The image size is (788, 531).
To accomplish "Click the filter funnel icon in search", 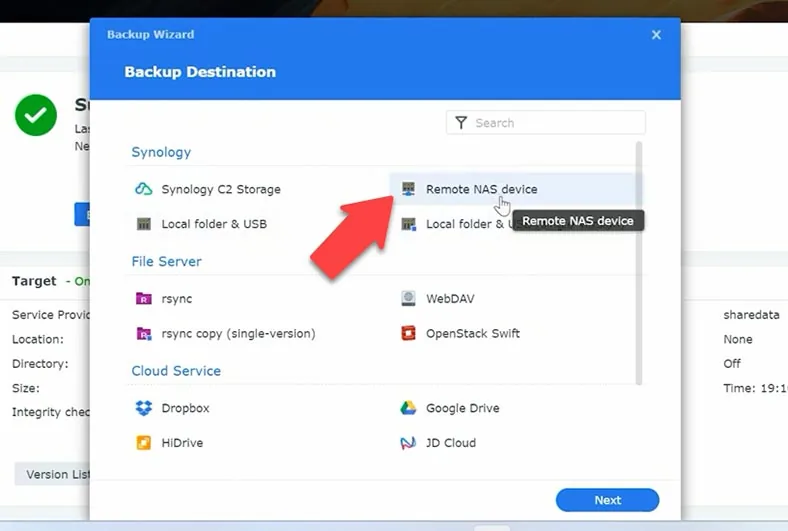I will (461, 123).
